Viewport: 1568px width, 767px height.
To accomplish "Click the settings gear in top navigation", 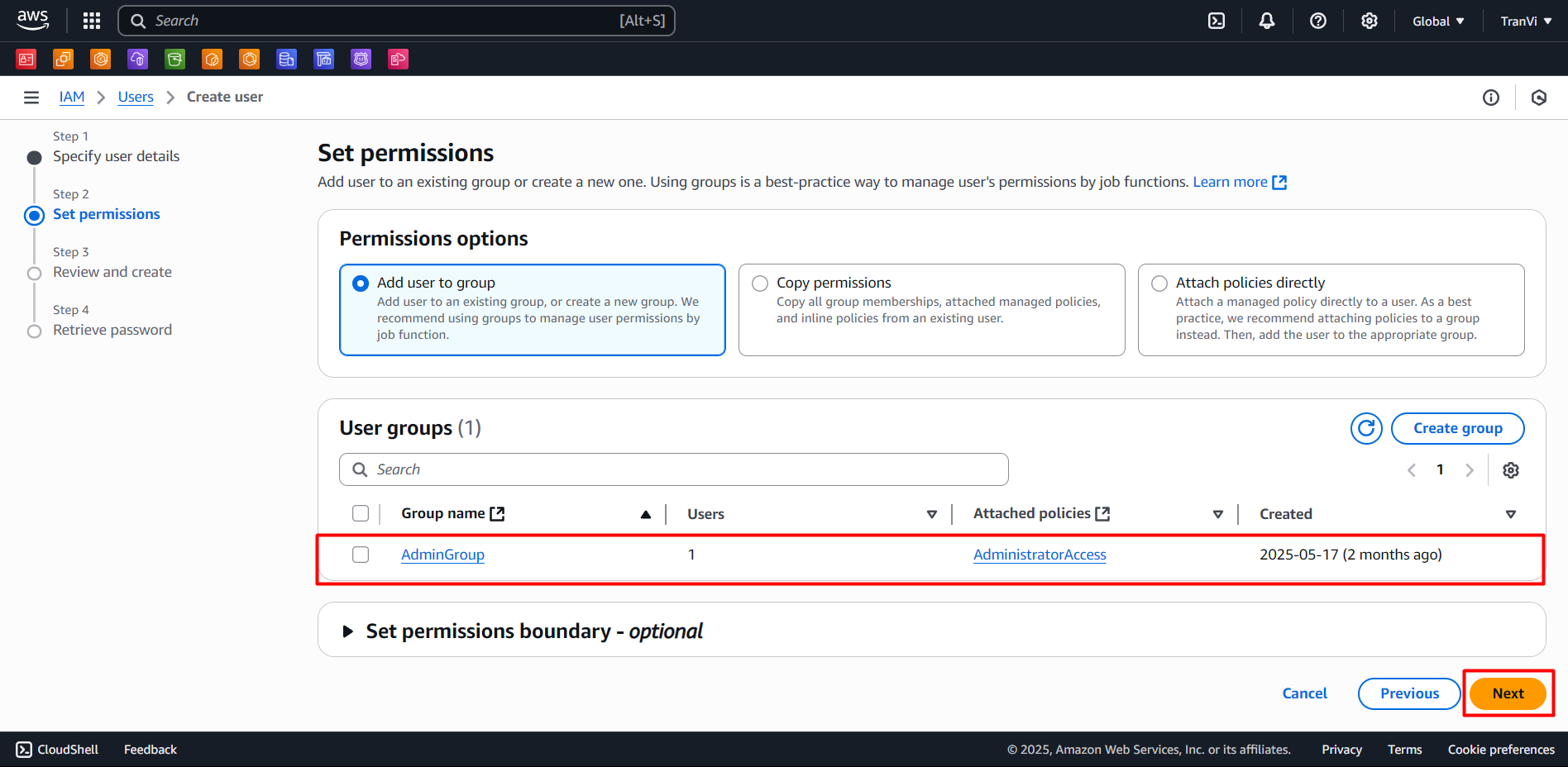I will pos(1369,21).
